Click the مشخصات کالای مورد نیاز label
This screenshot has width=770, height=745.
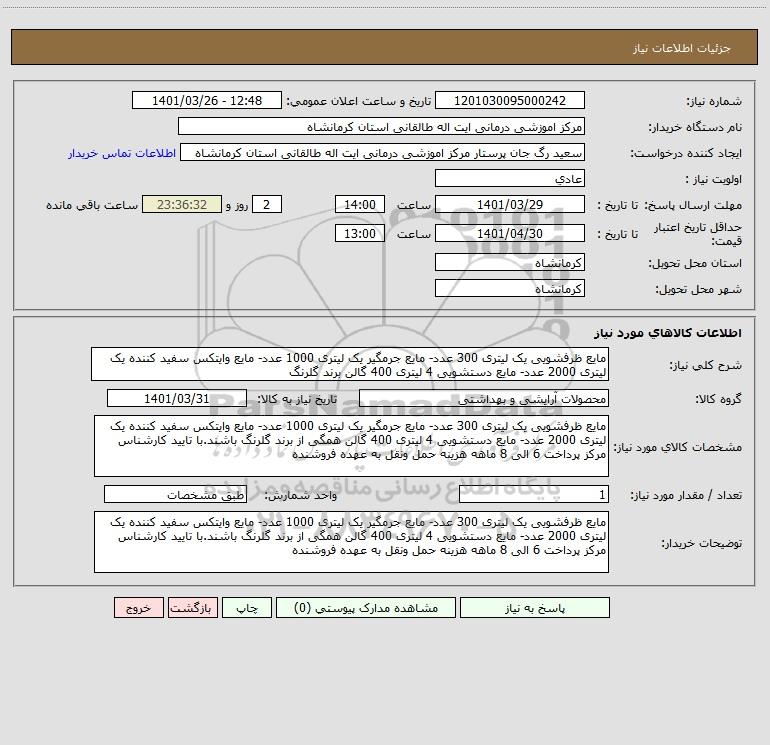678,447
